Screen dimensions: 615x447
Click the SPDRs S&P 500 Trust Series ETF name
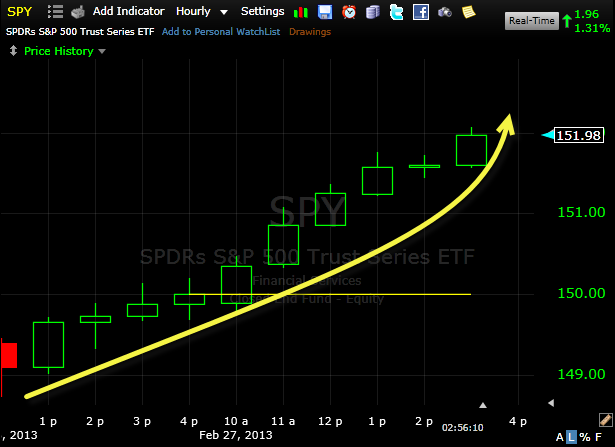coord(80,32)
